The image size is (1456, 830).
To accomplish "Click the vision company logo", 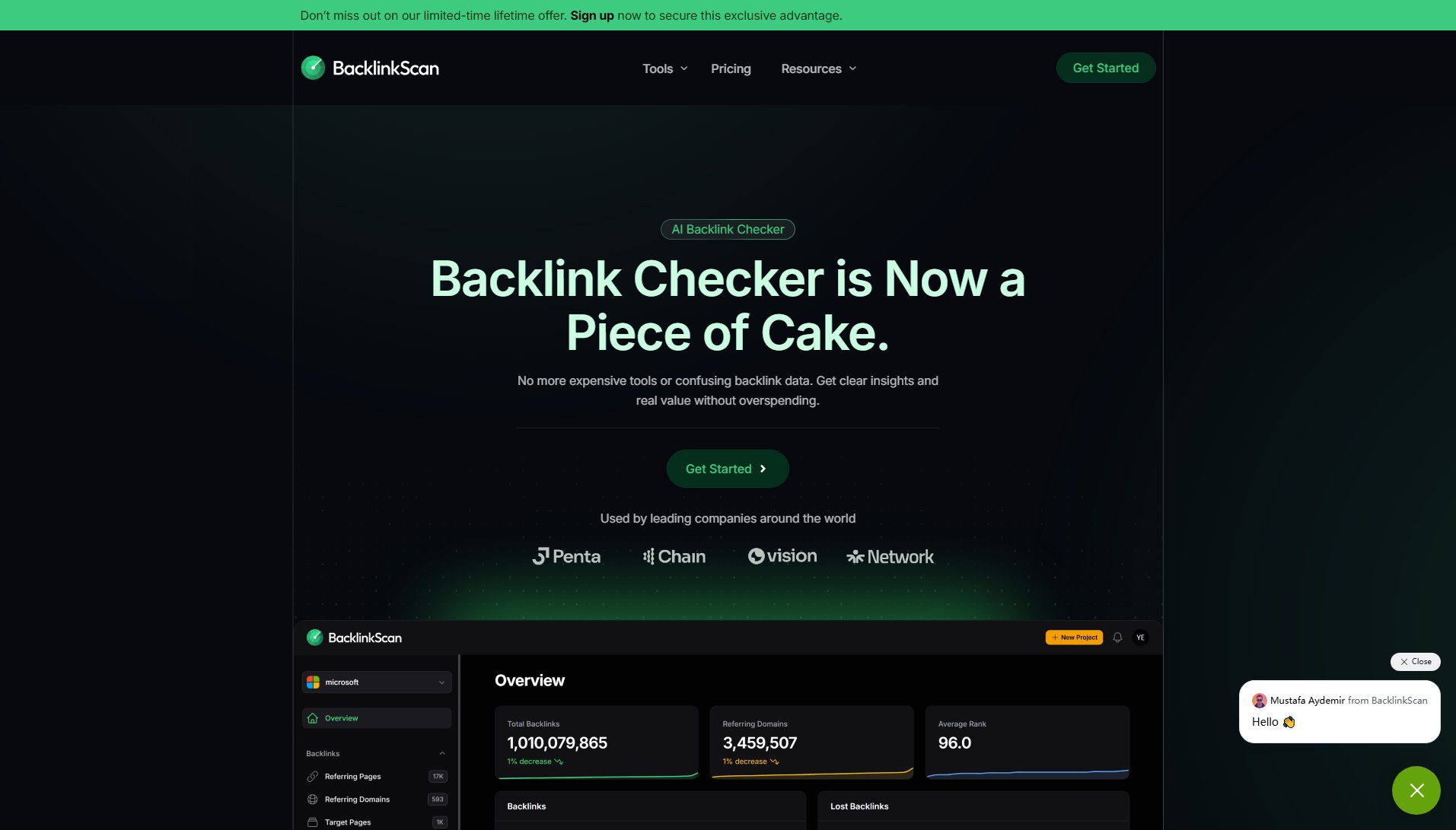I will coord(782,556).
